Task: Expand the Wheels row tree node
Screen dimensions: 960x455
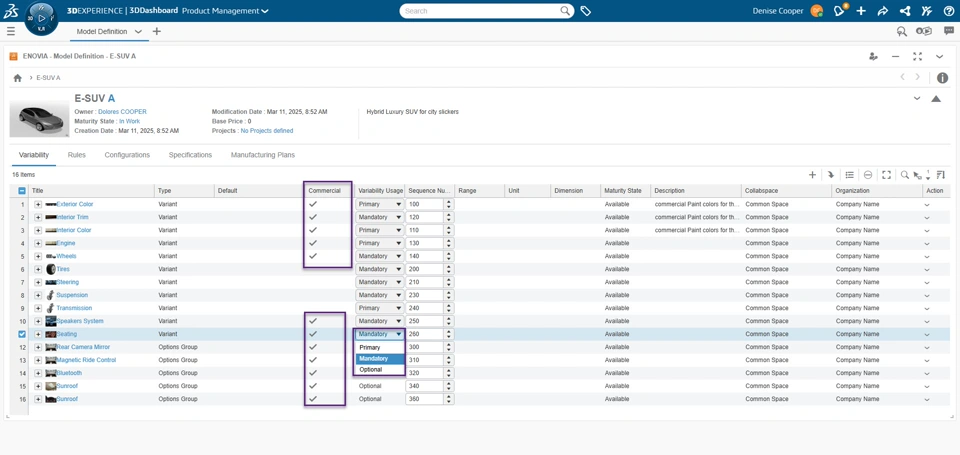Action: pos(38,256)
